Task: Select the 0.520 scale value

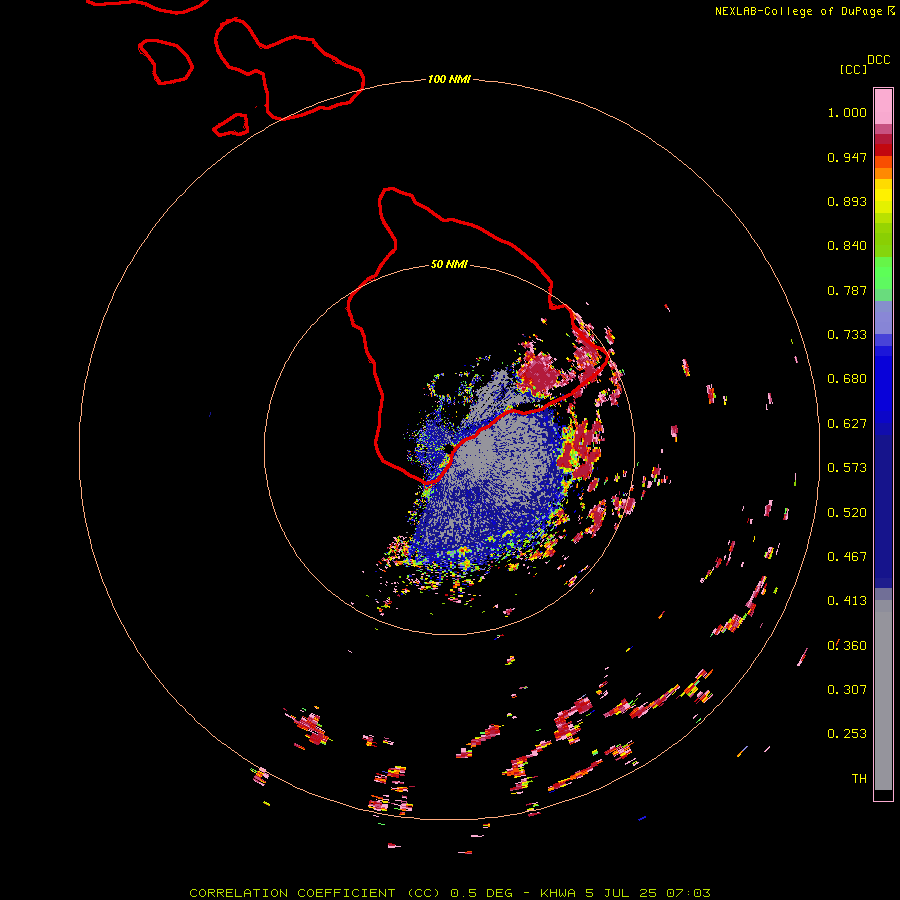Action: (x=847, y=513)
